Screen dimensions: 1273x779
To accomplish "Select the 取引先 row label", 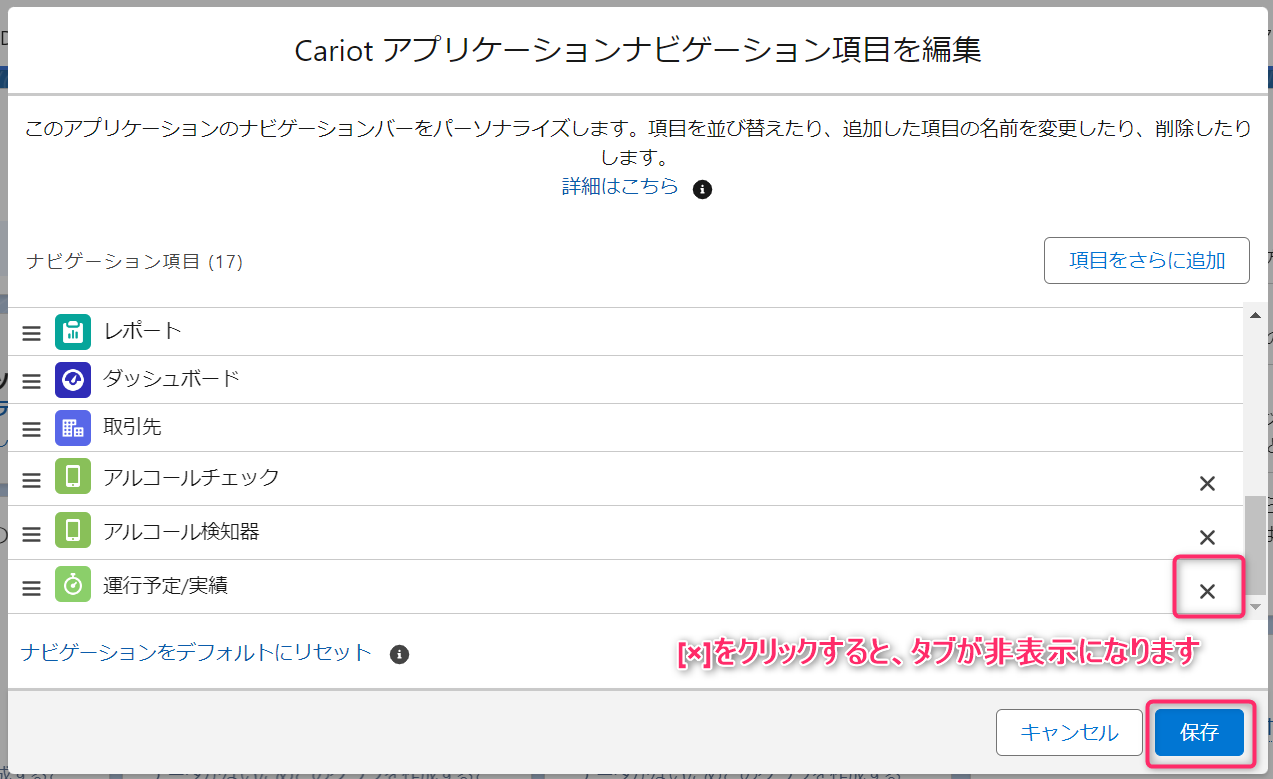I will click(x=132, y=427).
